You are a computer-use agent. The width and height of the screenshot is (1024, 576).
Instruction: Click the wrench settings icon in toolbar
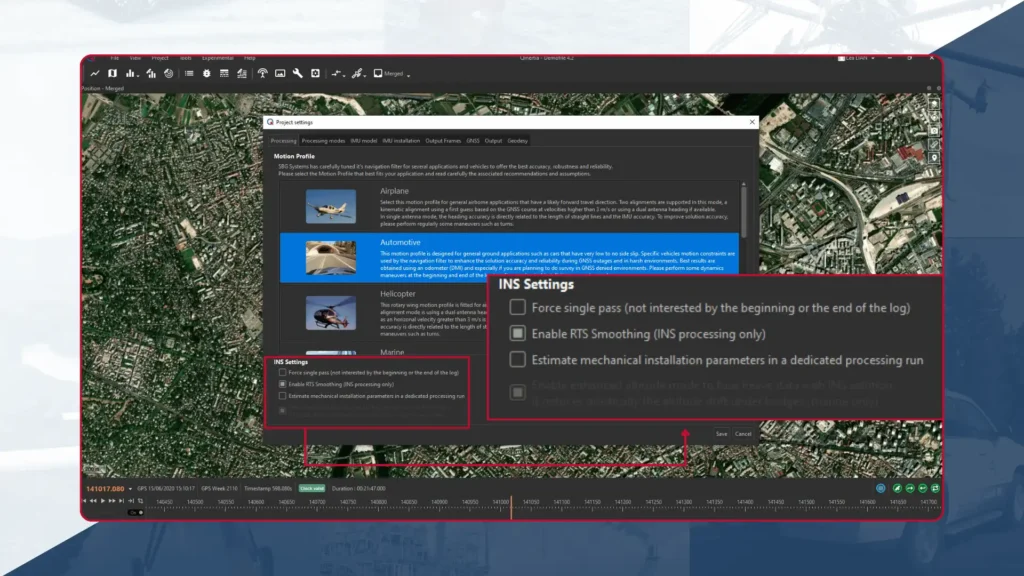[x=297, y=73]
